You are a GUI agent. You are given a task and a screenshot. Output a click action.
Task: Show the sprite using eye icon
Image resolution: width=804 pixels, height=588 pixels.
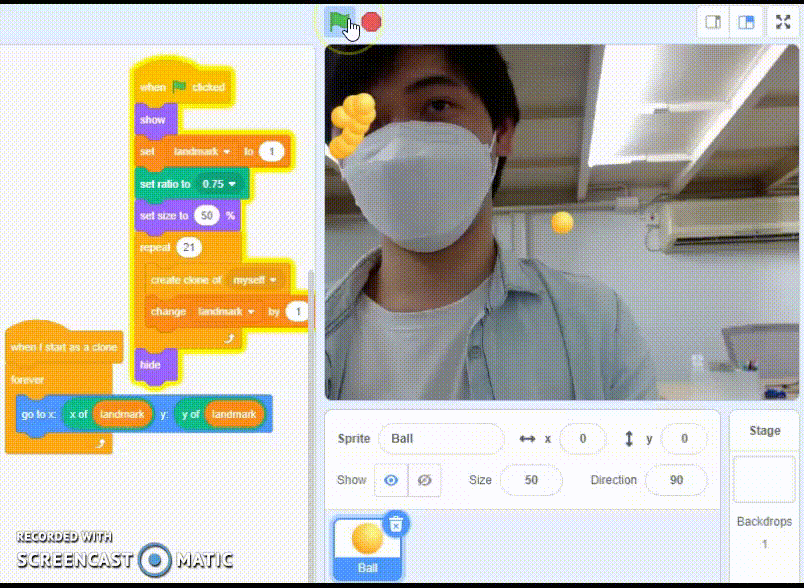pos(390,480)
